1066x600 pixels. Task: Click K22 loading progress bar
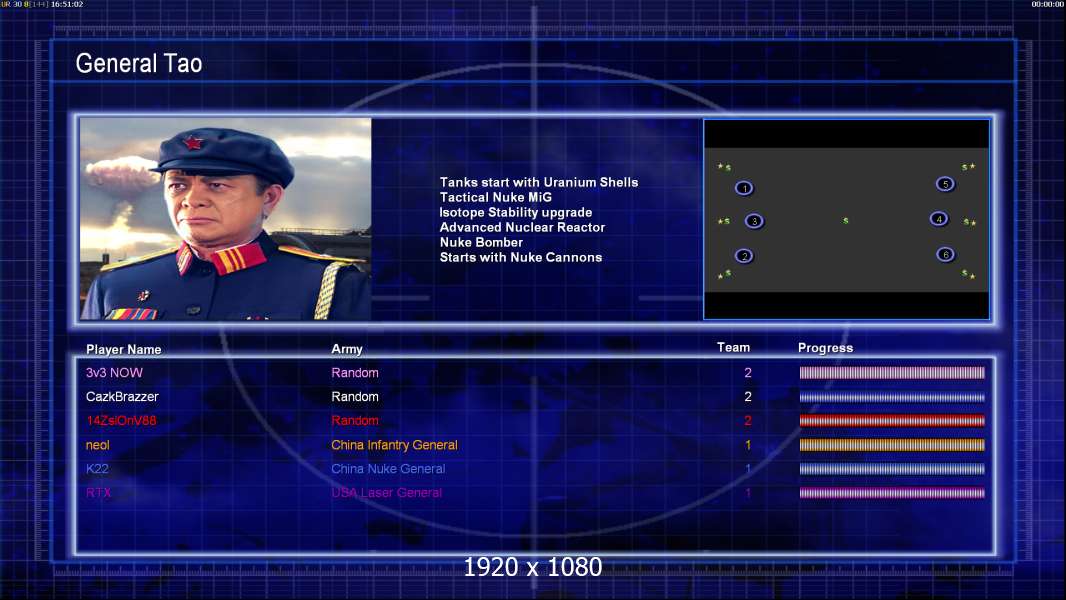892,469
